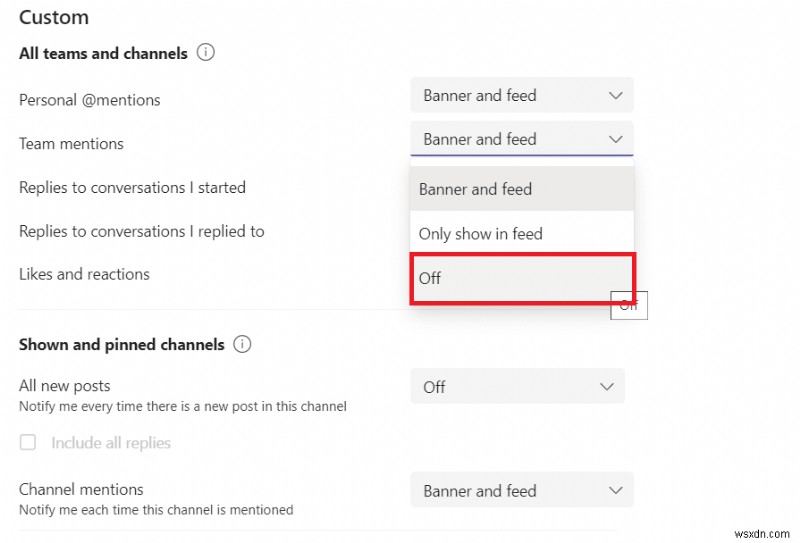Click the All teams and channels heading

103,54
